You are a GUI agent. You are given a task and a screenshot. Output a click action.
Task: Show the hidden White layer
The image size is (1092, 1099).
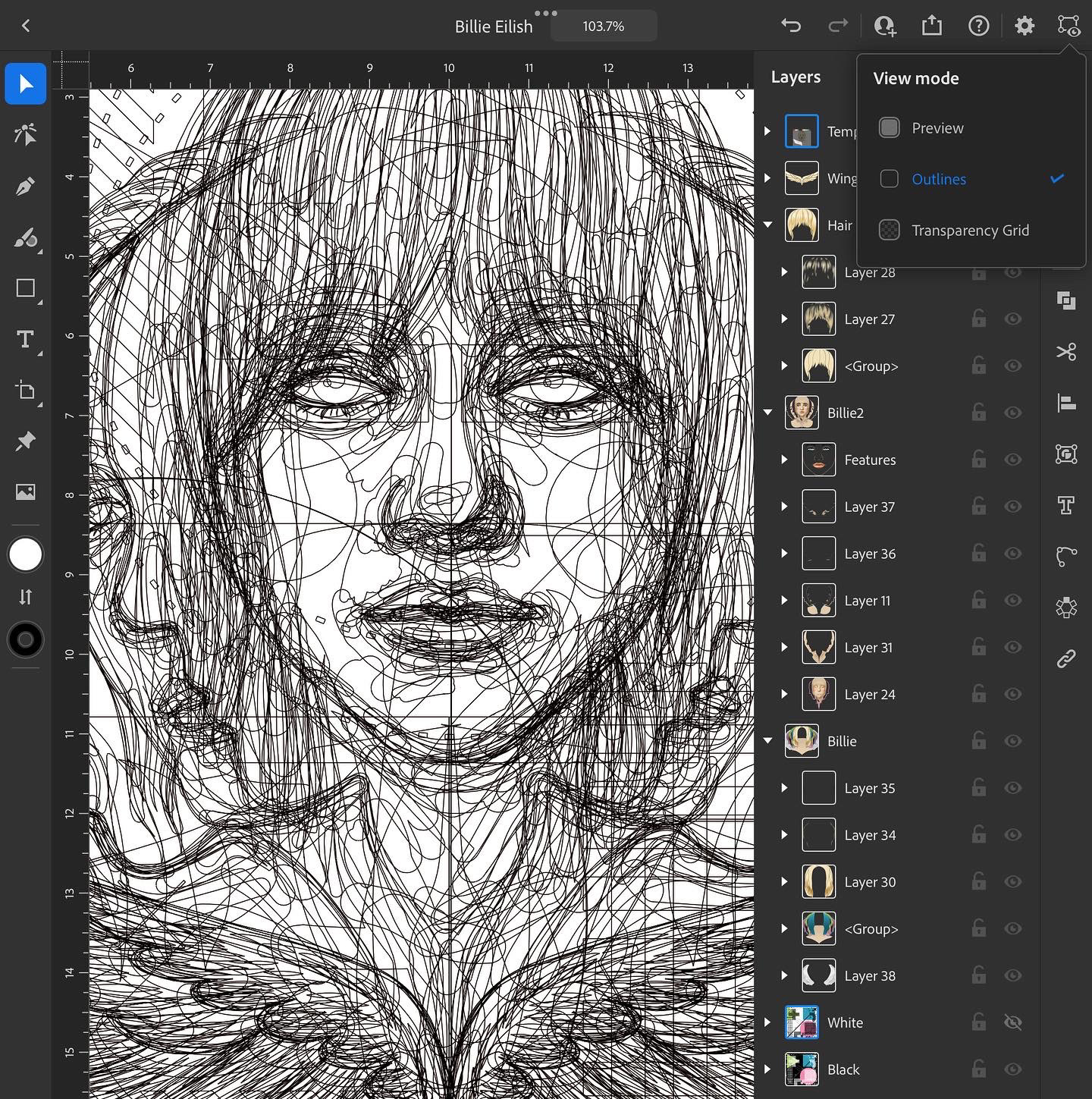click(1012, 1022)
